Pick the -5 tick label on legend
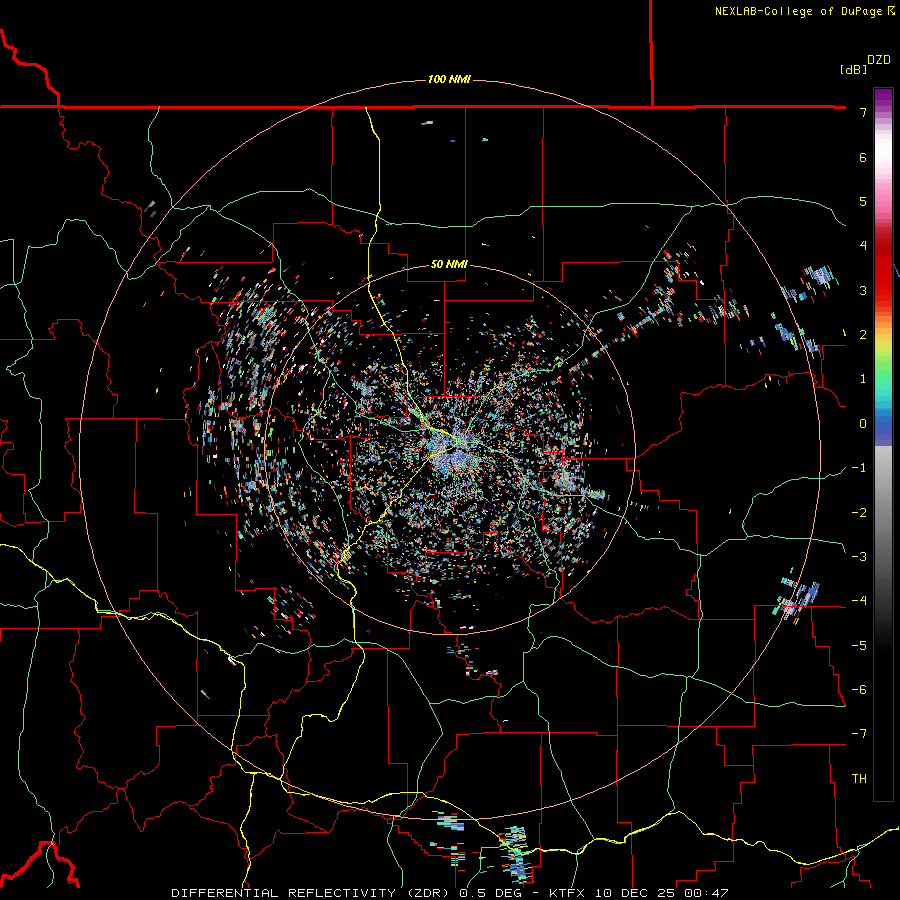The height and width of the screenshot is (900, 900). click(859, 646)
